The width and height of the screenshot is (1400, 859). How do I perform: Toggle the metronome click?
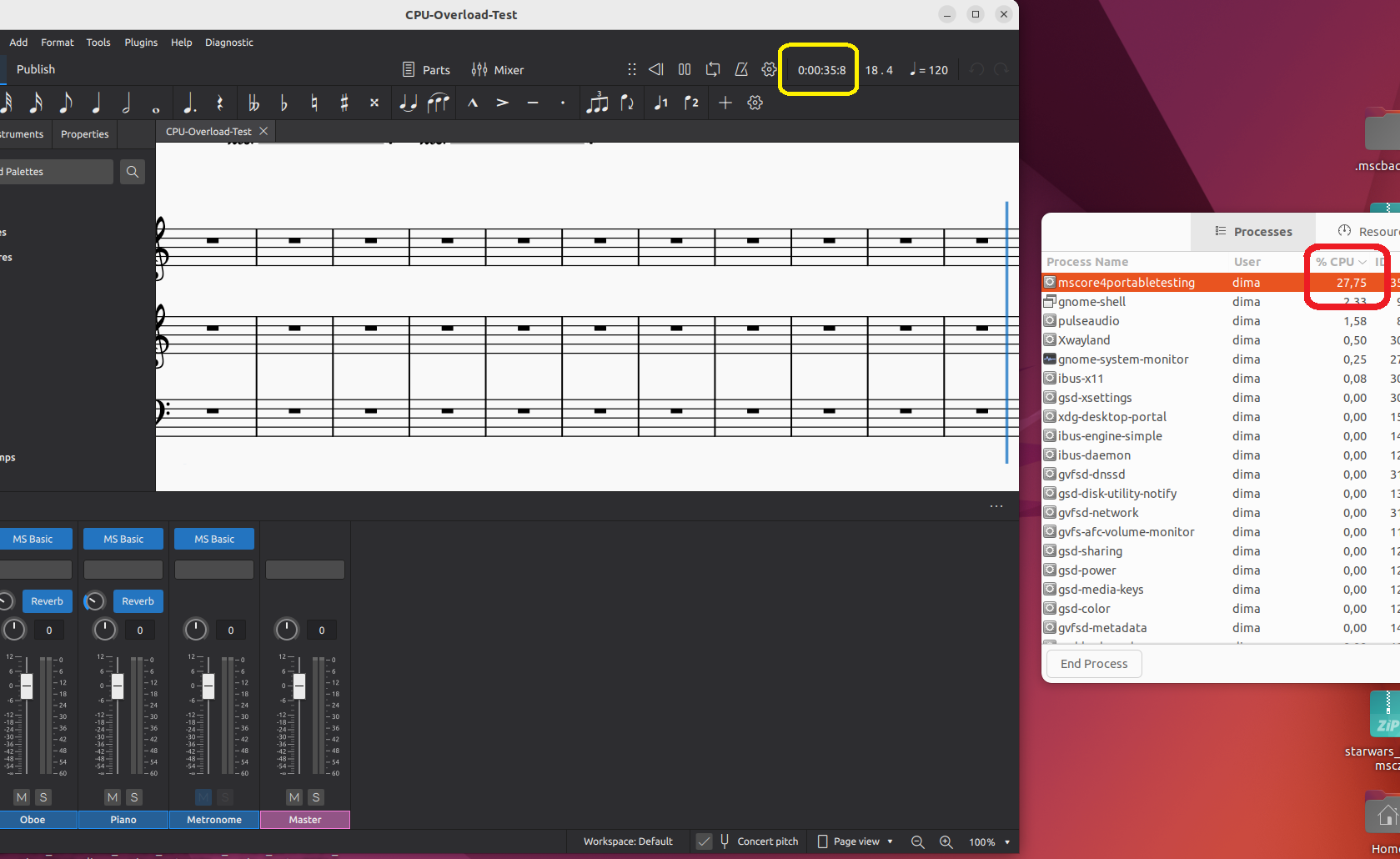click(741, 69)
